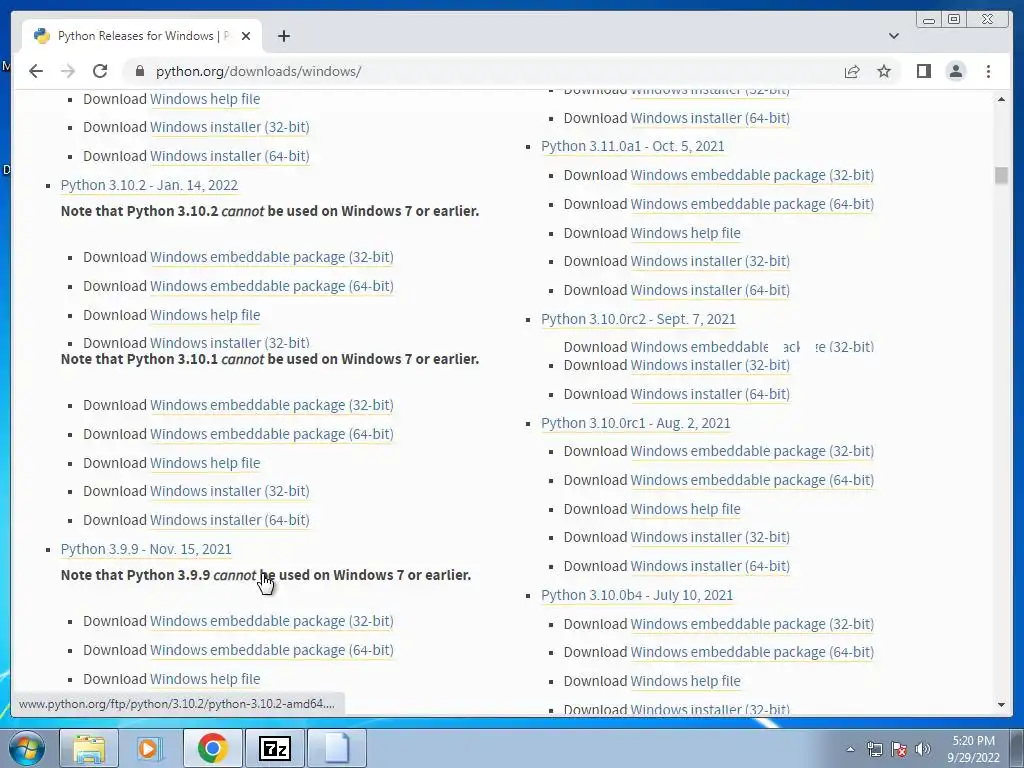Viewport: 1024px width, 768px height.
Task: Open the tab search dropdown chevron
Action: click(x=893, y=36)
